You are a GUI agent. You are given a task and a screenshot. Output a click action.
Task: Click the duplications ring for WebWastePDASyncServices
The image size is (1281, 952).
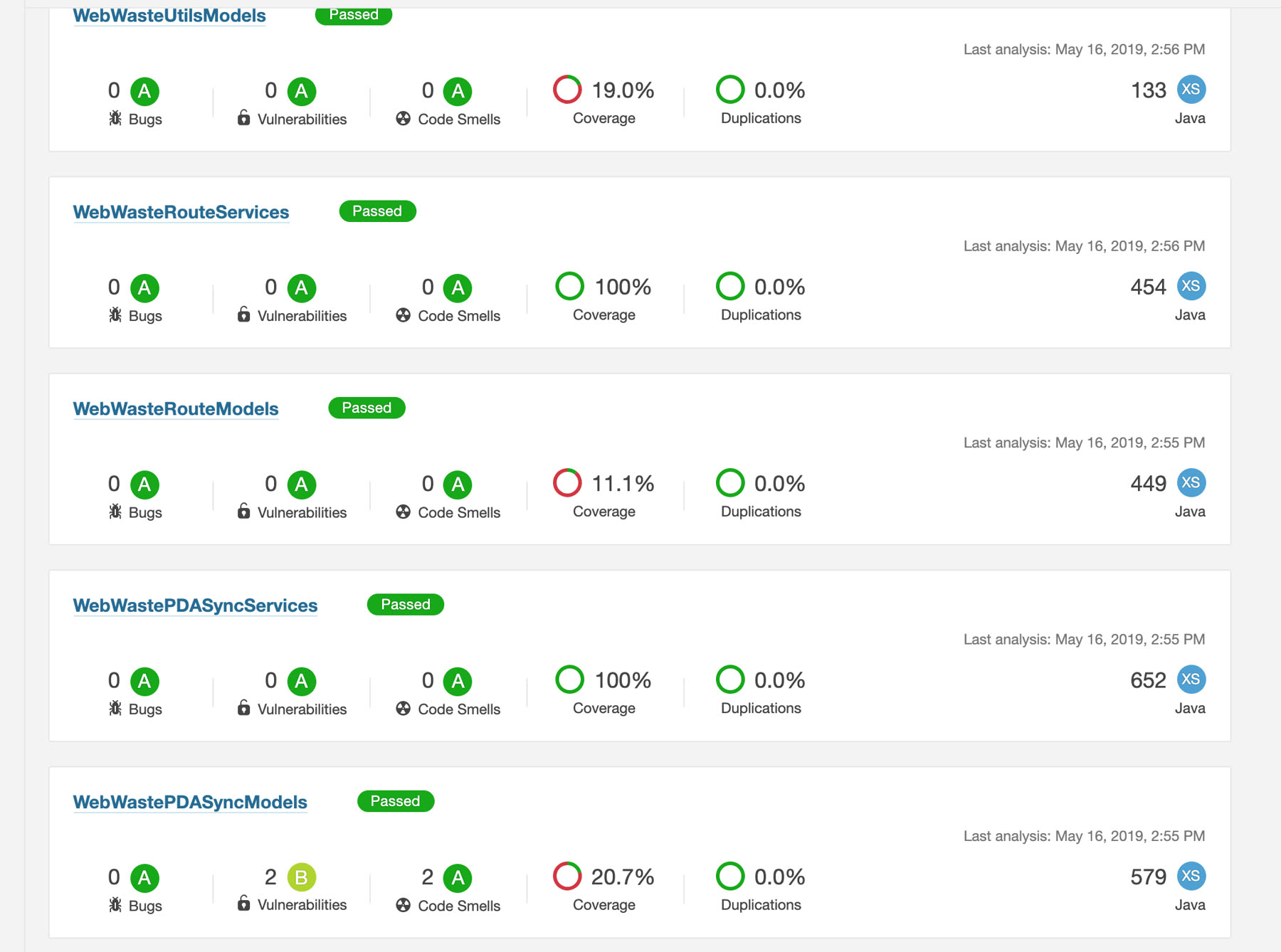(x=731, y=679)
